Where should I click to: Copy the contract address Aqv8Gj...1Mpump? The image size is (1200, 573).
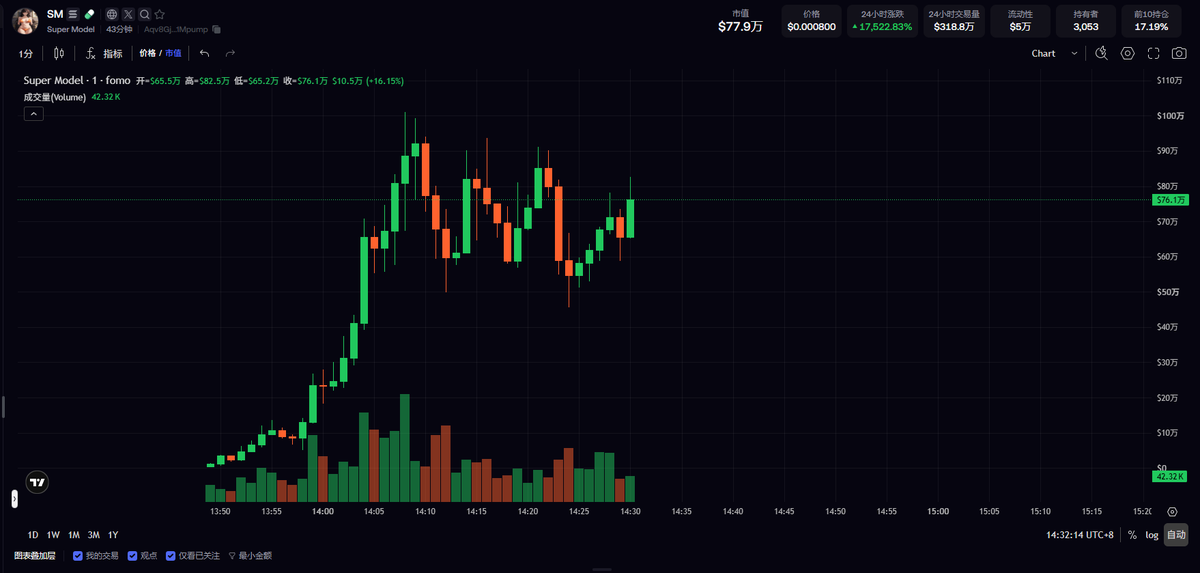tap(216, 30)
